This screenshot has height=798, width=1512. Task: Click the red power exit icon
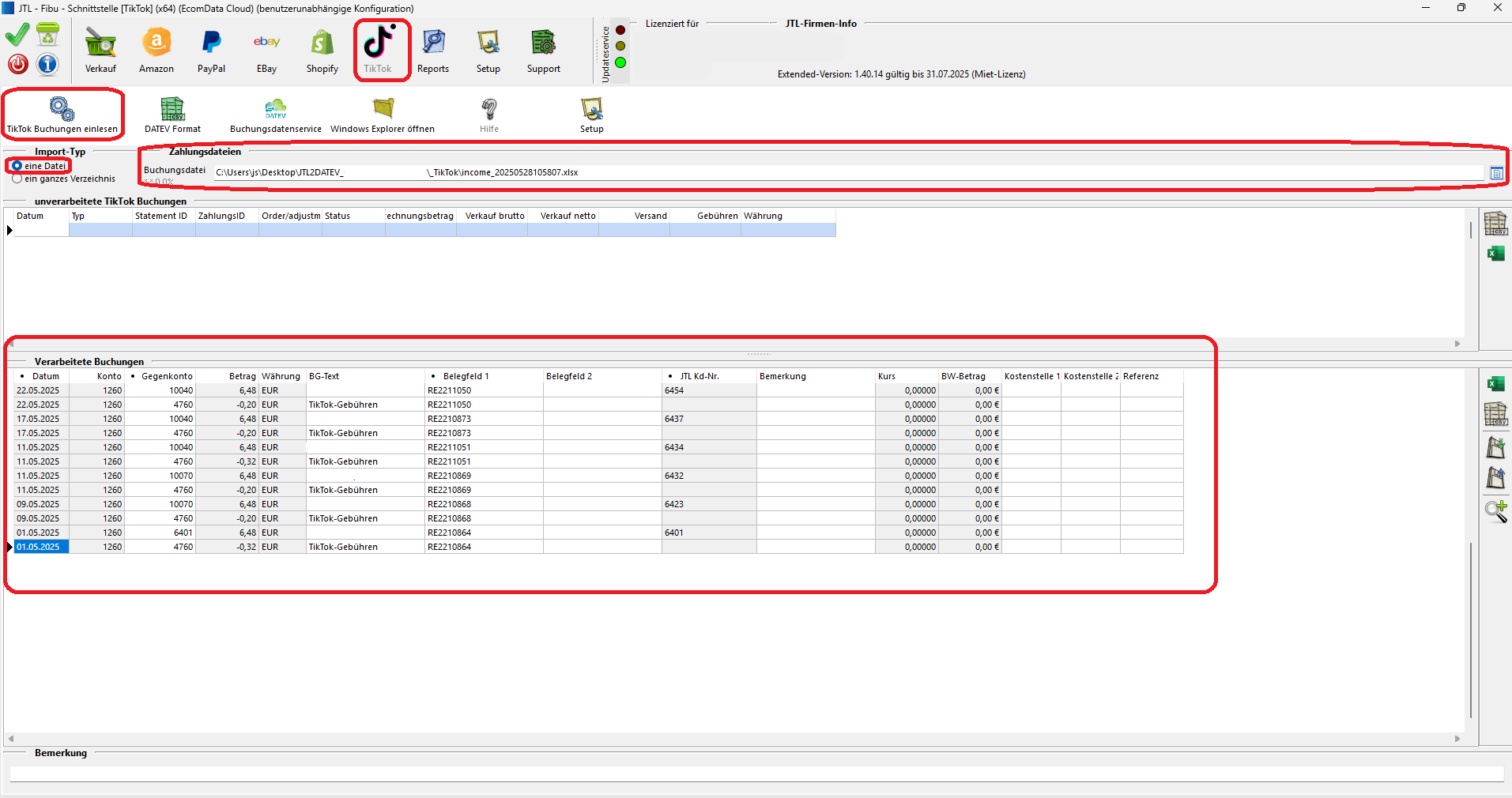(18, 64)
